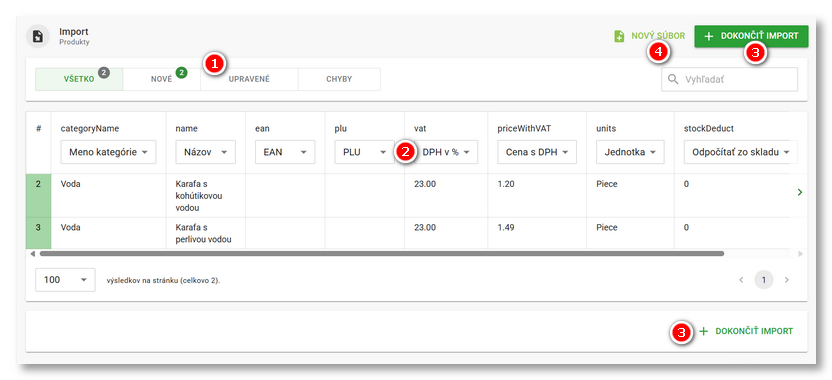The height and width of the screenshot is (380, 832).
Task: Open the Jednotka column dropdown
Action: 630,152
